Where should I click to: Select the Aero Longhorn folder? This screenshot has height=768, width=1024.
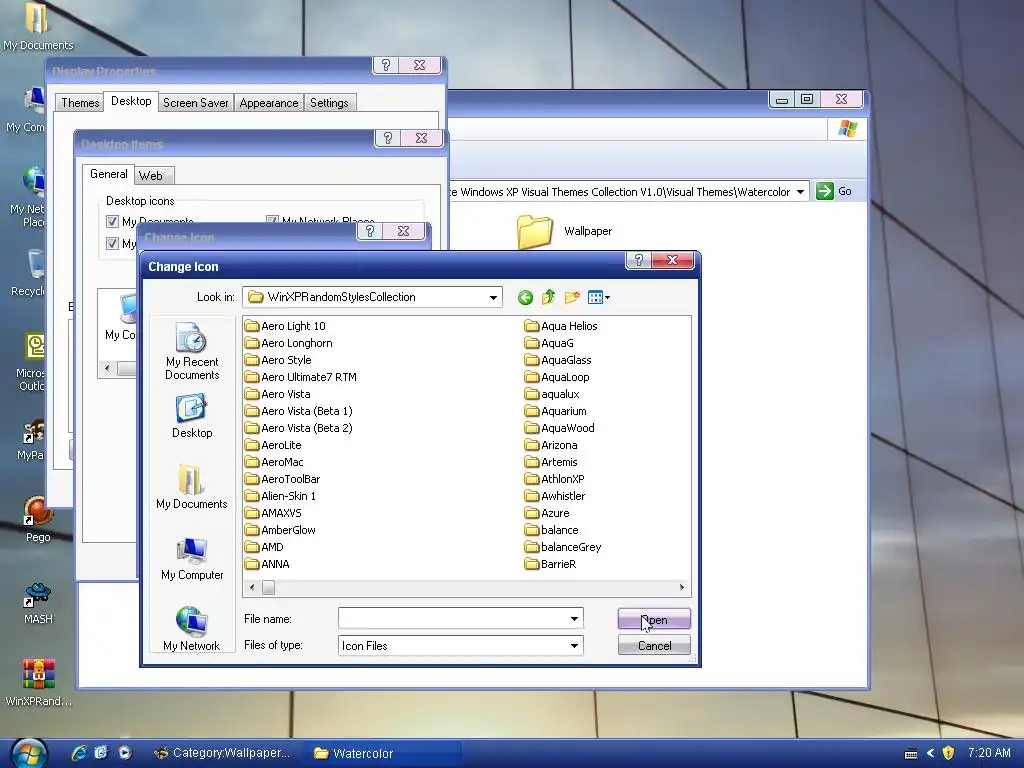(x=289, y=343)
